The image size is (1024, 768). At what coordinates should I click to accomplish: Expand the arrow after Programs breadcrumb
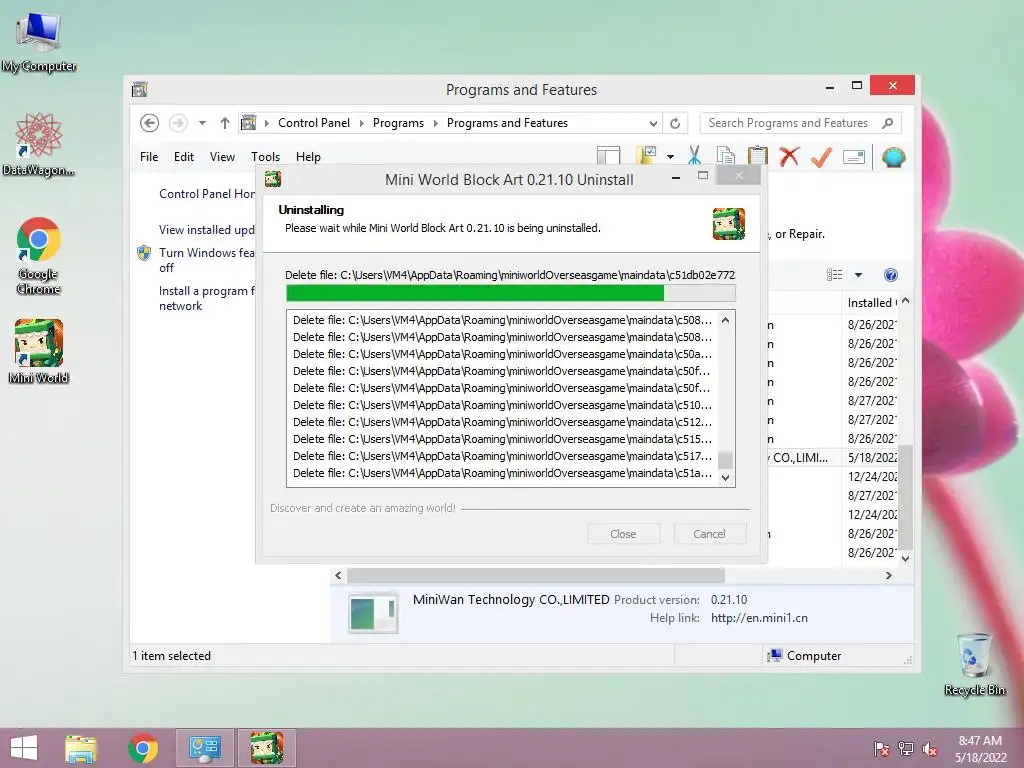[435, 123]
